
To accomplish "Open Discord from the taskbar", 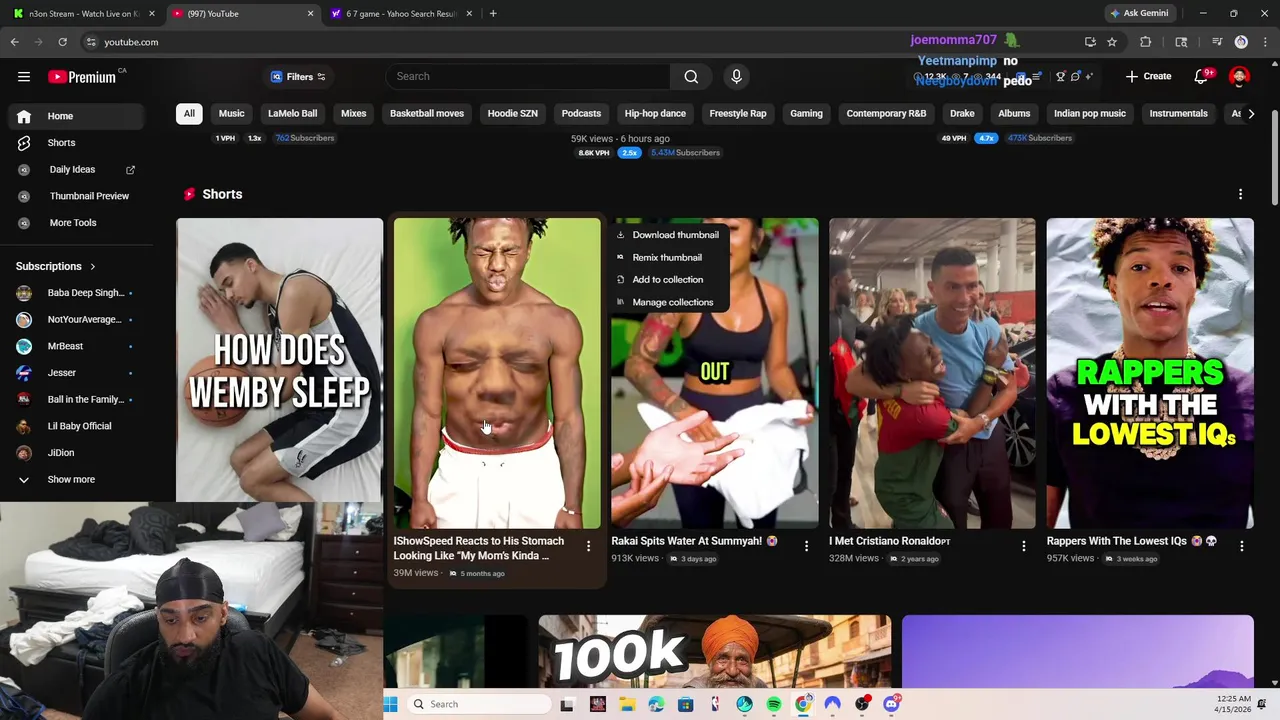I will click(x=891, y=704).
